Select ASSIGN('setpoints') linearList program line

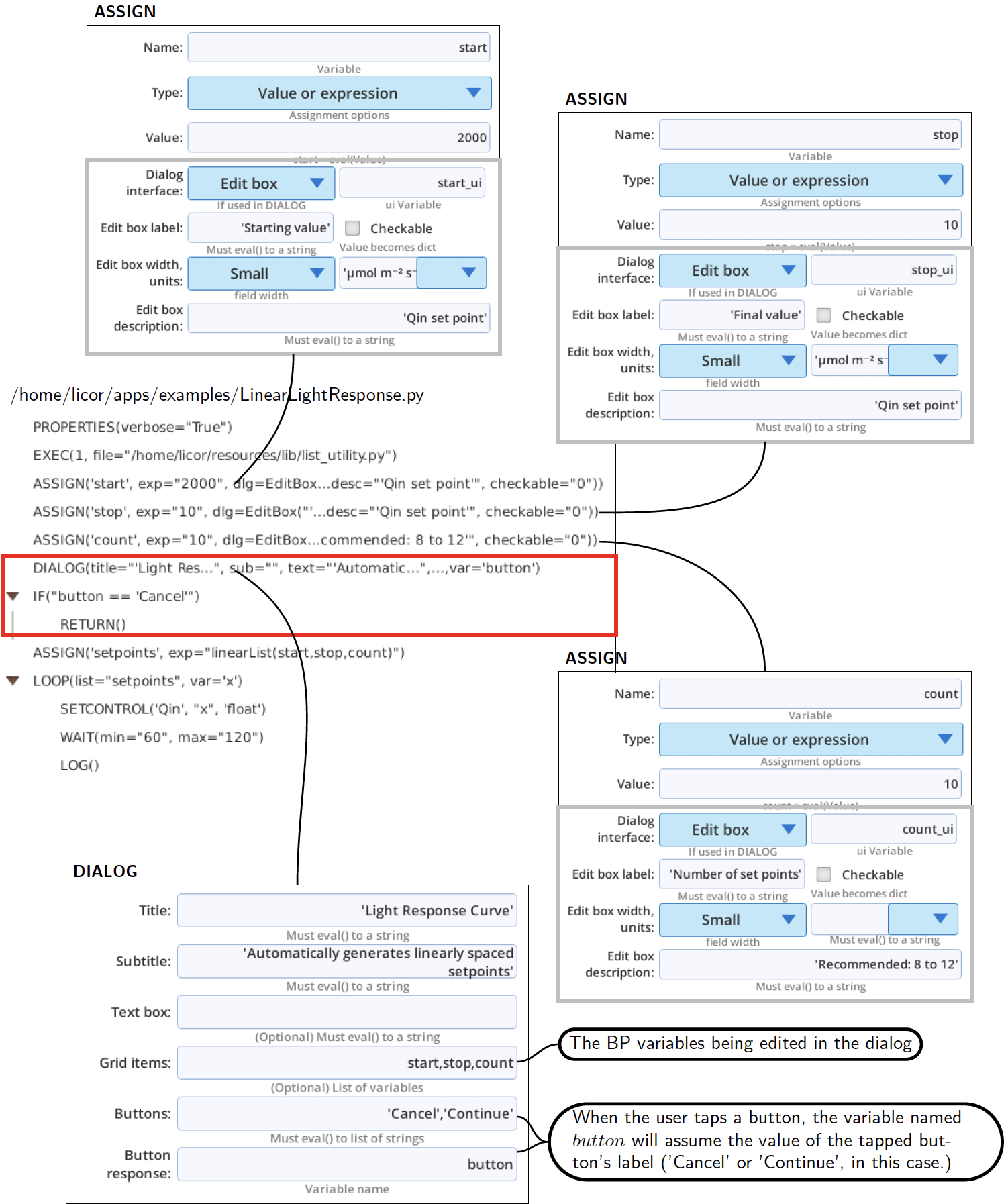click(x=219, y=653)
